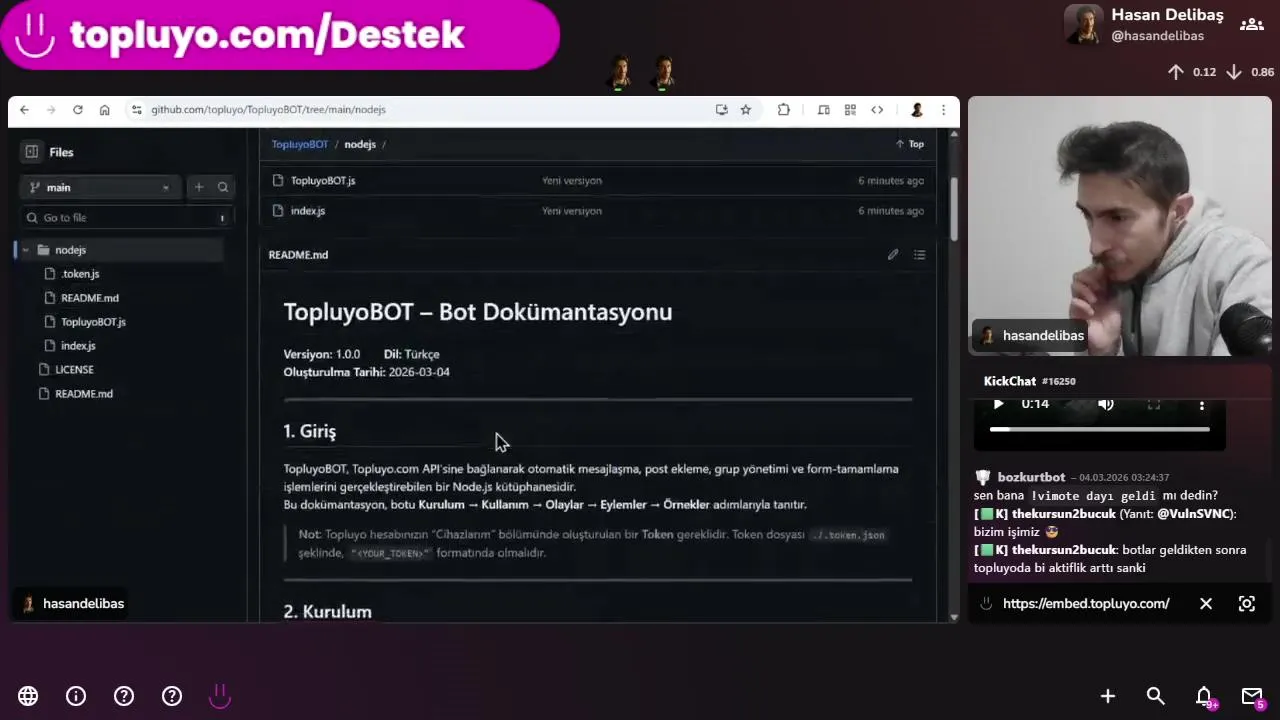Open notifications bell with 9+ badge
This screenshot has width=1280, height=720.
pos(1206,697)
